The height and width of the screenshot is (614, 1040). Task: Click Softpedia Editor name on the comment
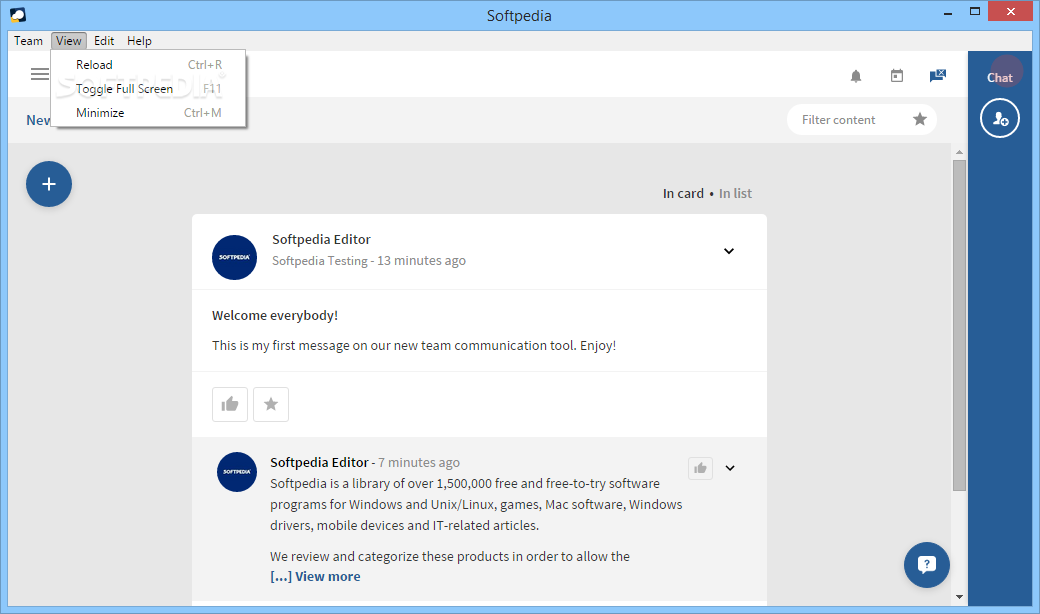pos(319,462)
